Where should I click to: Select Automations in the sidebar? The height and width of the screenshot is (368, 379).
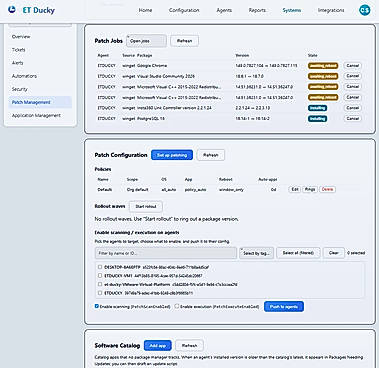point(24,76)
